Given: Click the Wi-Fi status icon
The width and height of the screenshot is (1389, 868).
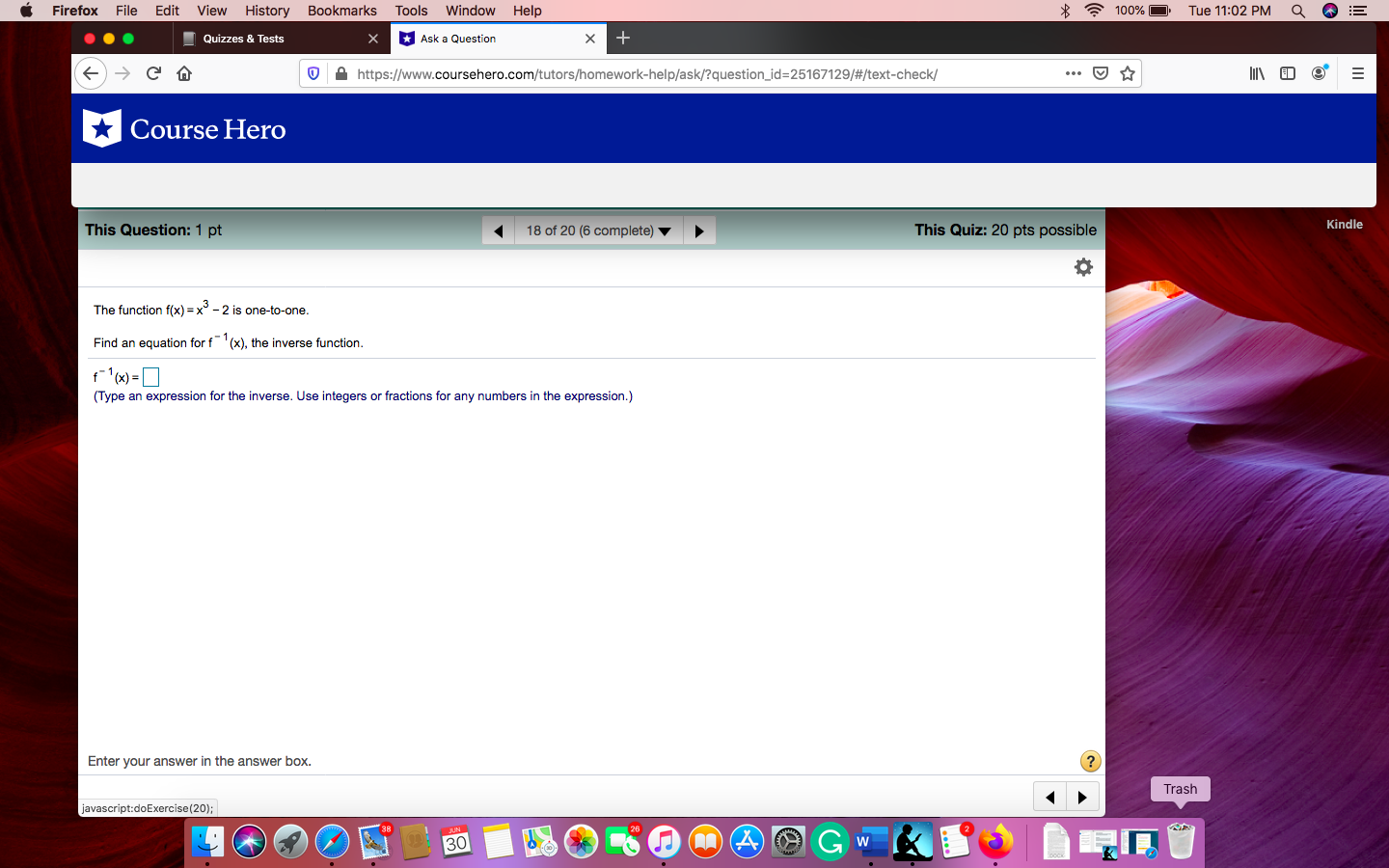Looking at the screenshot, I should [1094, 11].
